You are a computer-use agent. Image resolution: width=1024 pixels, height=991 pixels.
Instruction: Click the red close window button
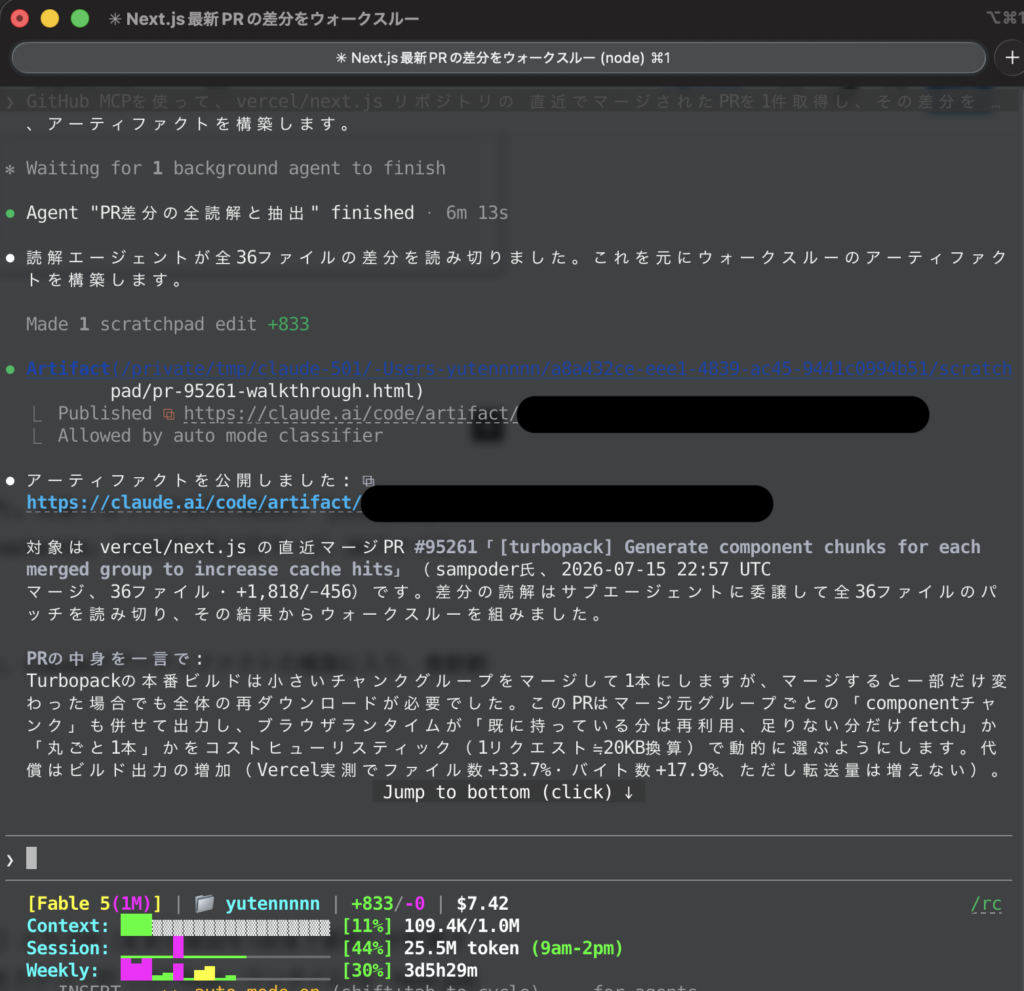(20, 18)
